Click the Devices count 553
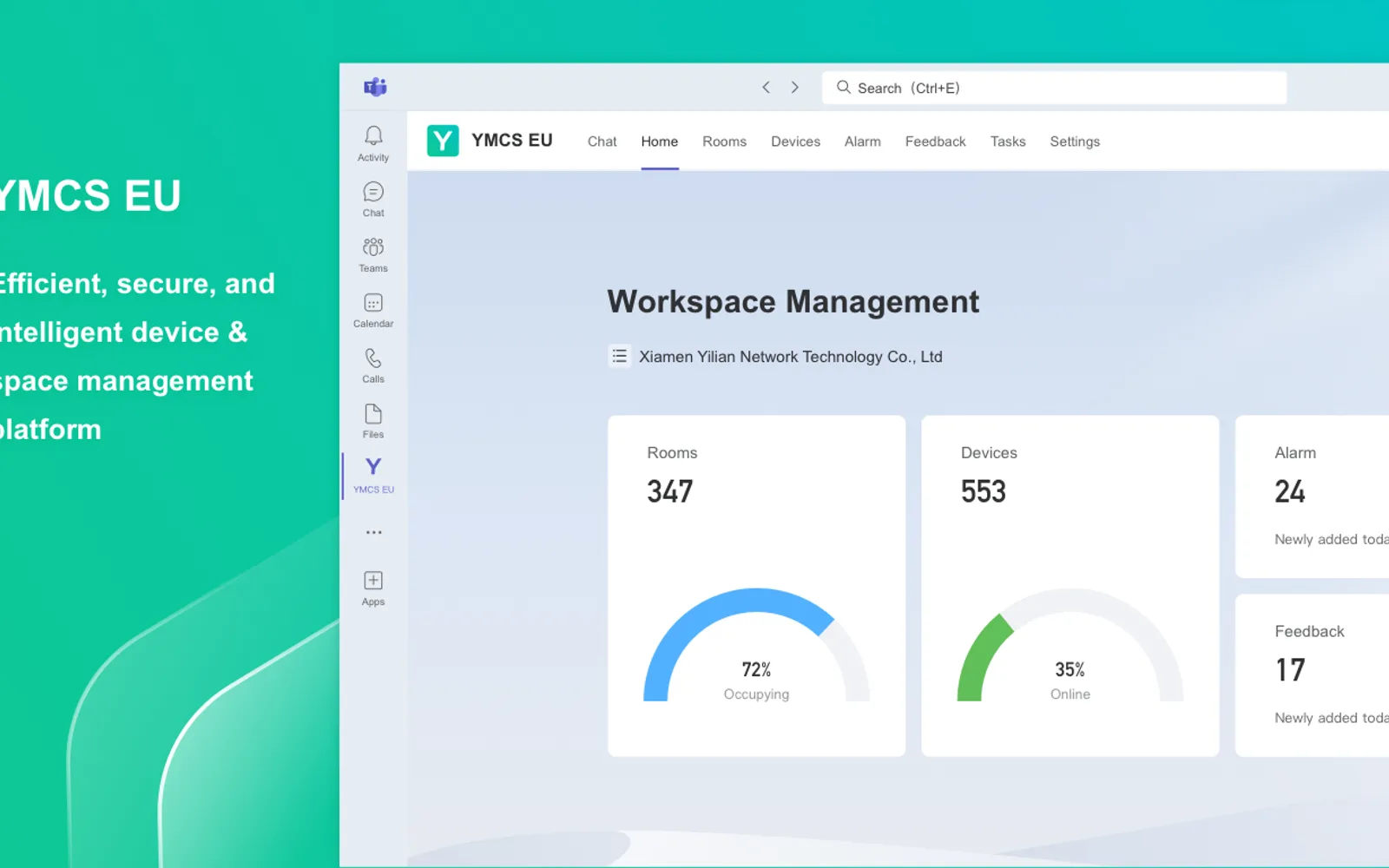The height and width of the screenshot is (868, 1389). point(983,491)
